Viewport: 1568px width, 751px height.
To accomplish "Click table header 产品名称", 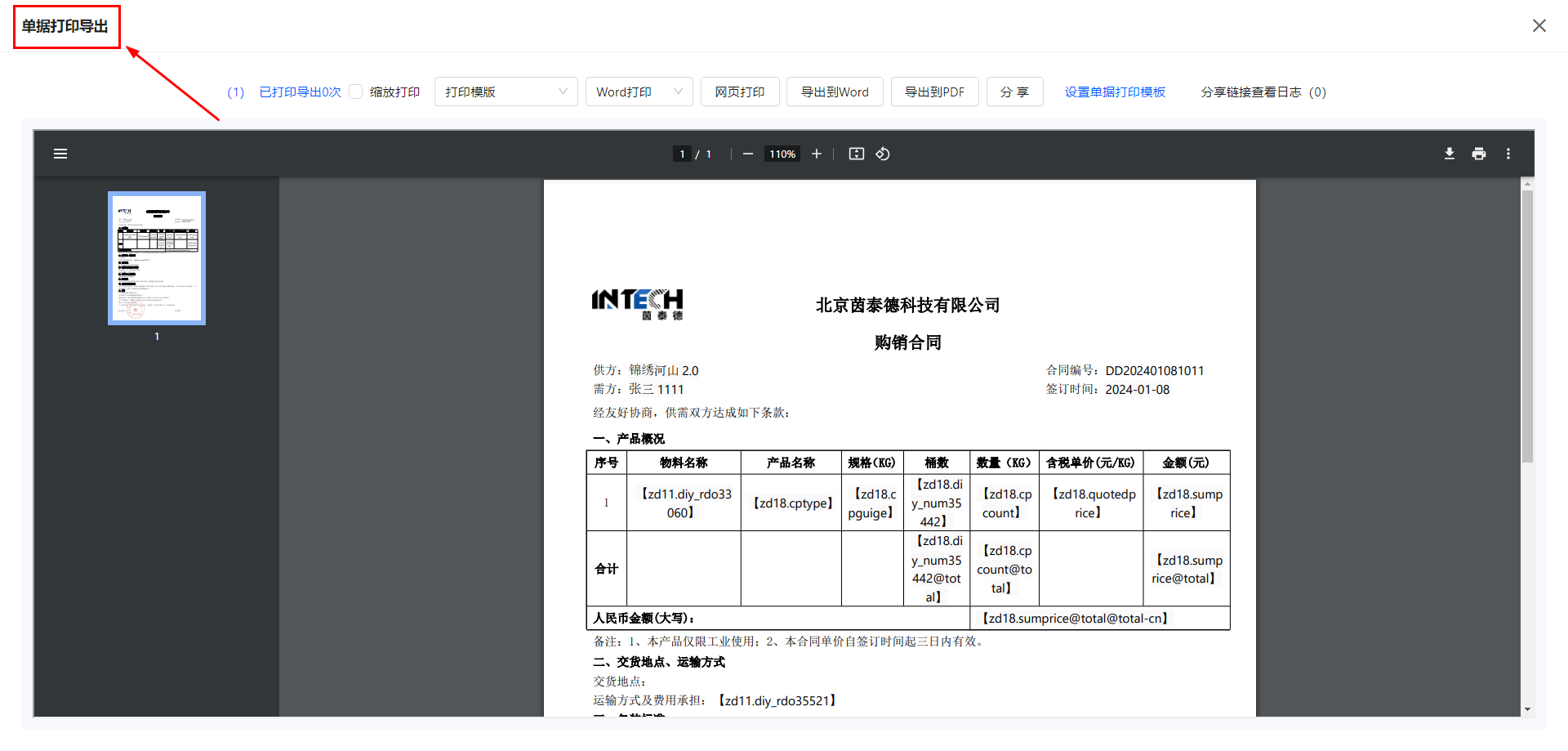I will pos(791,463).
